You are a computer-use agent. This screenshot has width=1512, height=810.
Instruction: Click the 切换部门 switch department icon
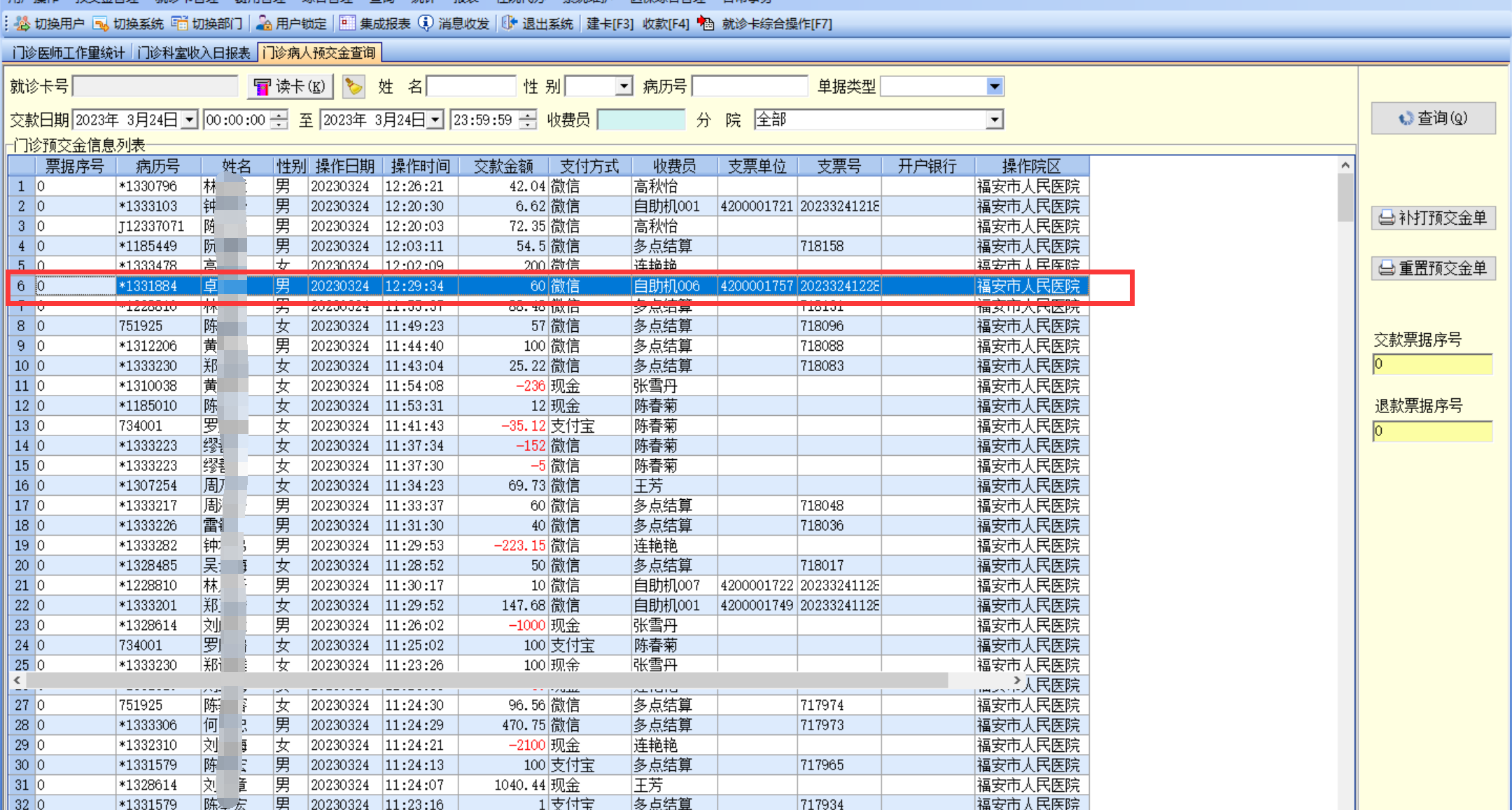point(180,24)
